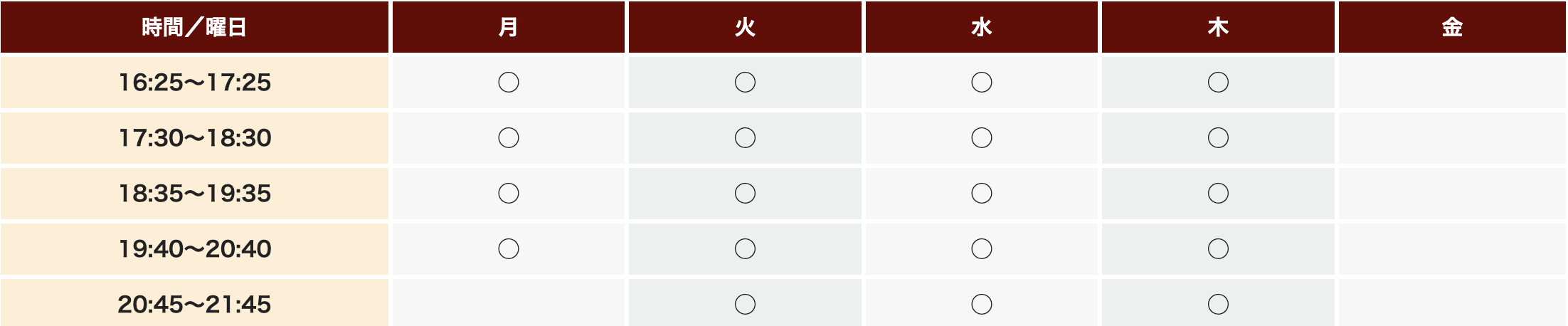Click the 金 column header
Image resolution: width=1568 pixels, height=326 pixels.
(x=1452, y=27)
